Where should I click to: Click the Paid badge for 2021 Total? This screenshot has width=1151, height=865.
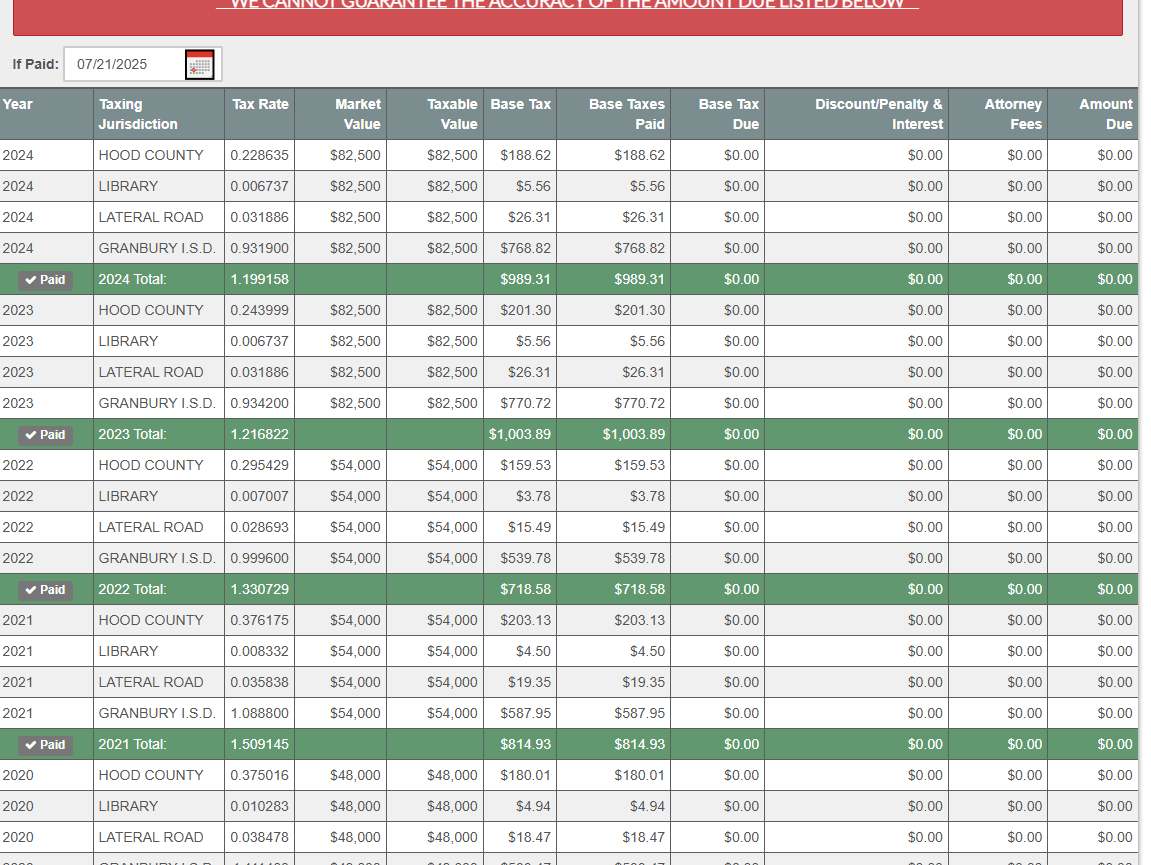[45, 745]
